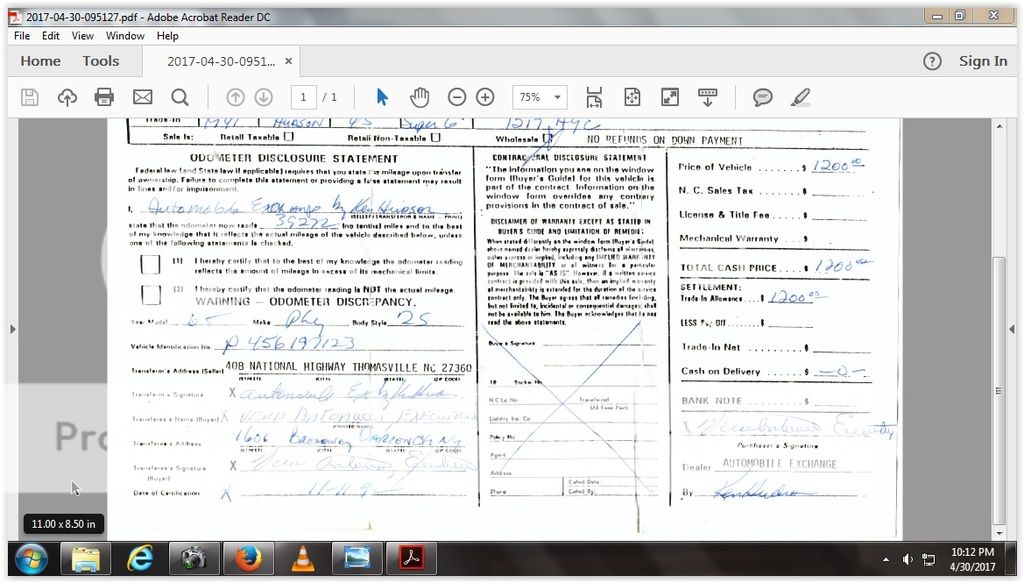Expand the left navigation pane arrow

click(x=12, y=329)
